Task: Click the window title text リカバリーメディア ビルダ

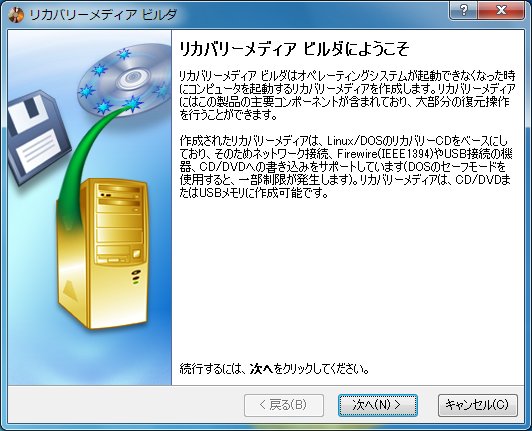Action: point(103,15)
